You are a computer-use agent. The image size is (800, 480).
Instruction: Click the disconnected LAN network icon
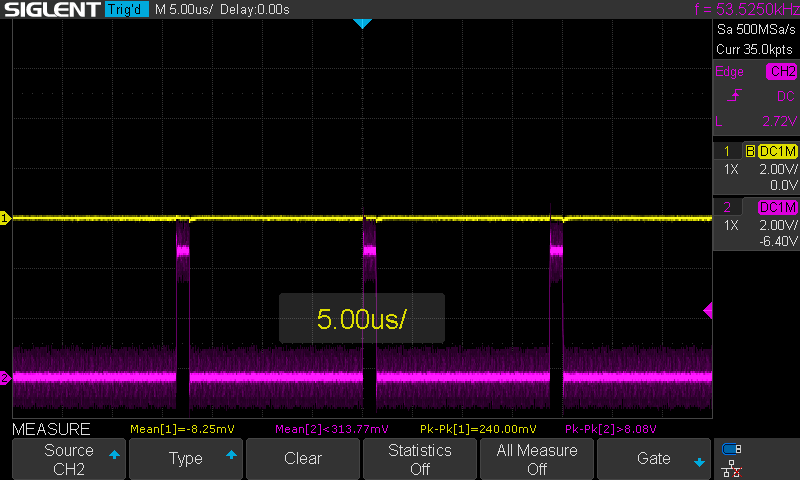pyautogui.click(x=731, y=469)
